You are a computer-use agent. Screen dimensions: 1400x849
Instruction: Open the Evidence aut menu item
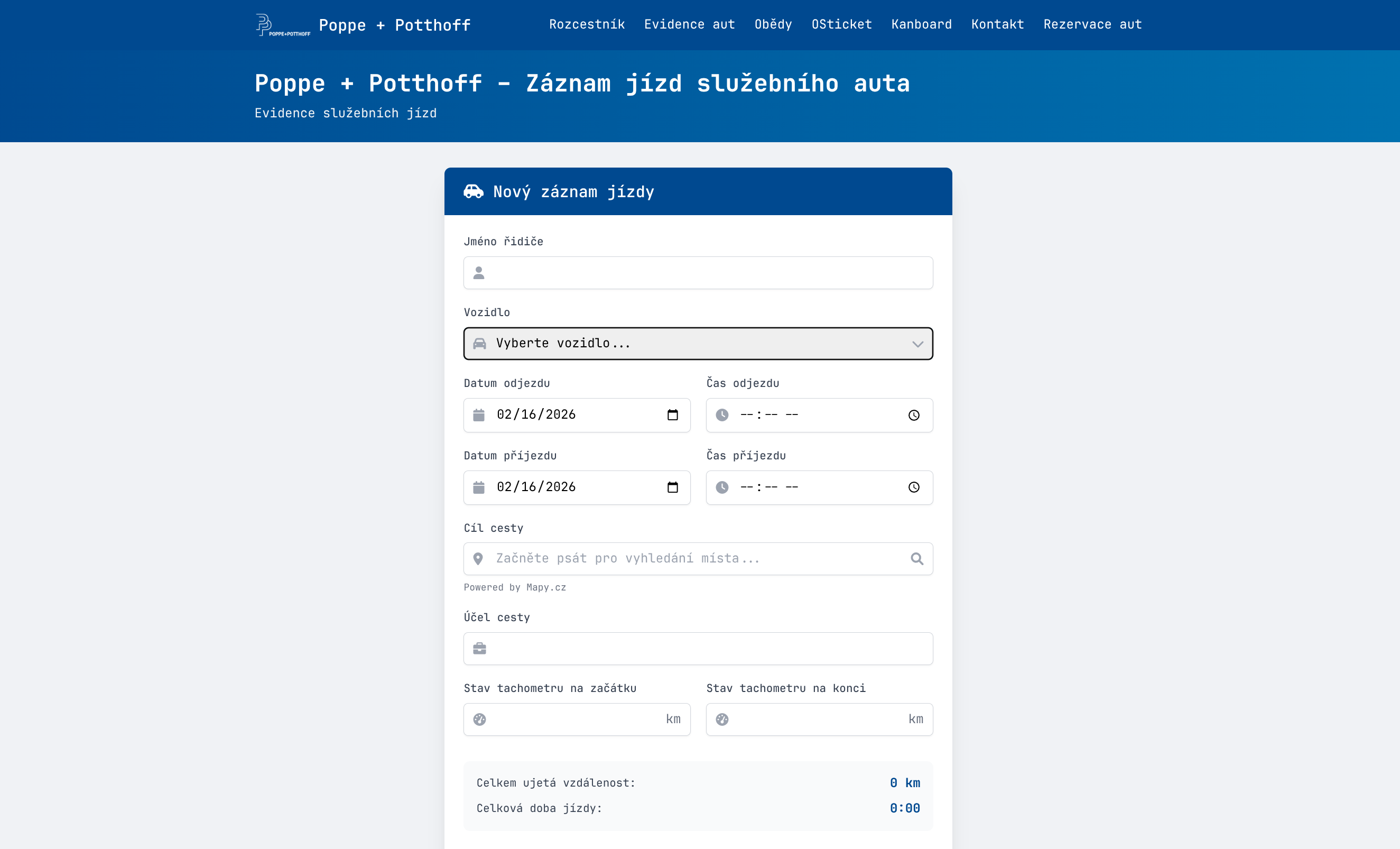(x=690, y=24)
